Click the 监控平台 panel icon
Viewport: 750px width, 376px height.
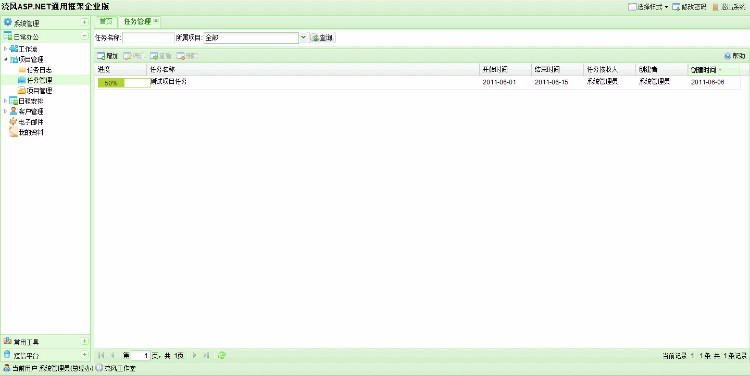(7, 355)
